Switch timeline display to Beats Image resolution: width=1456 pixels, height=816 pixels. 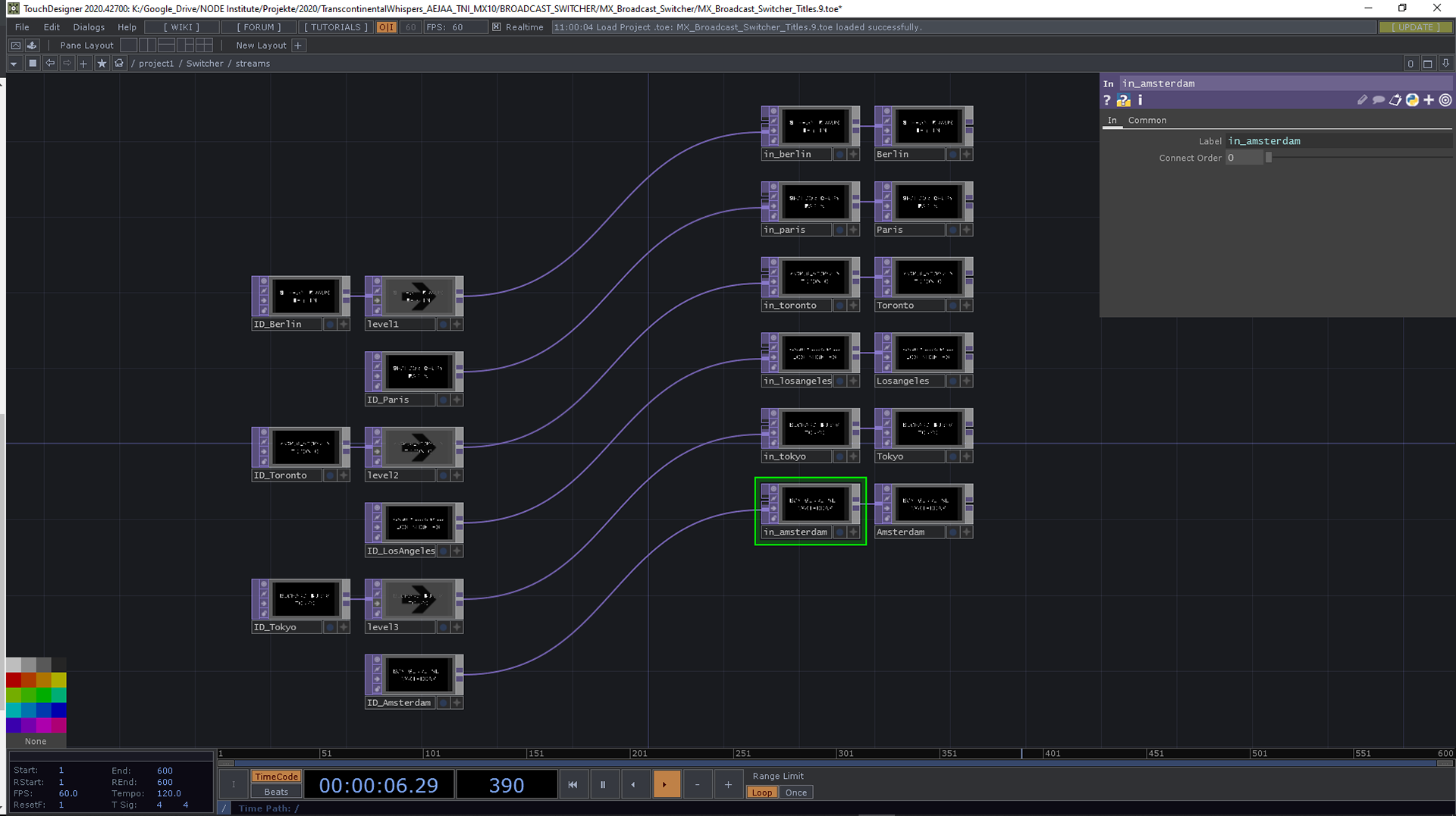point(276,792)
